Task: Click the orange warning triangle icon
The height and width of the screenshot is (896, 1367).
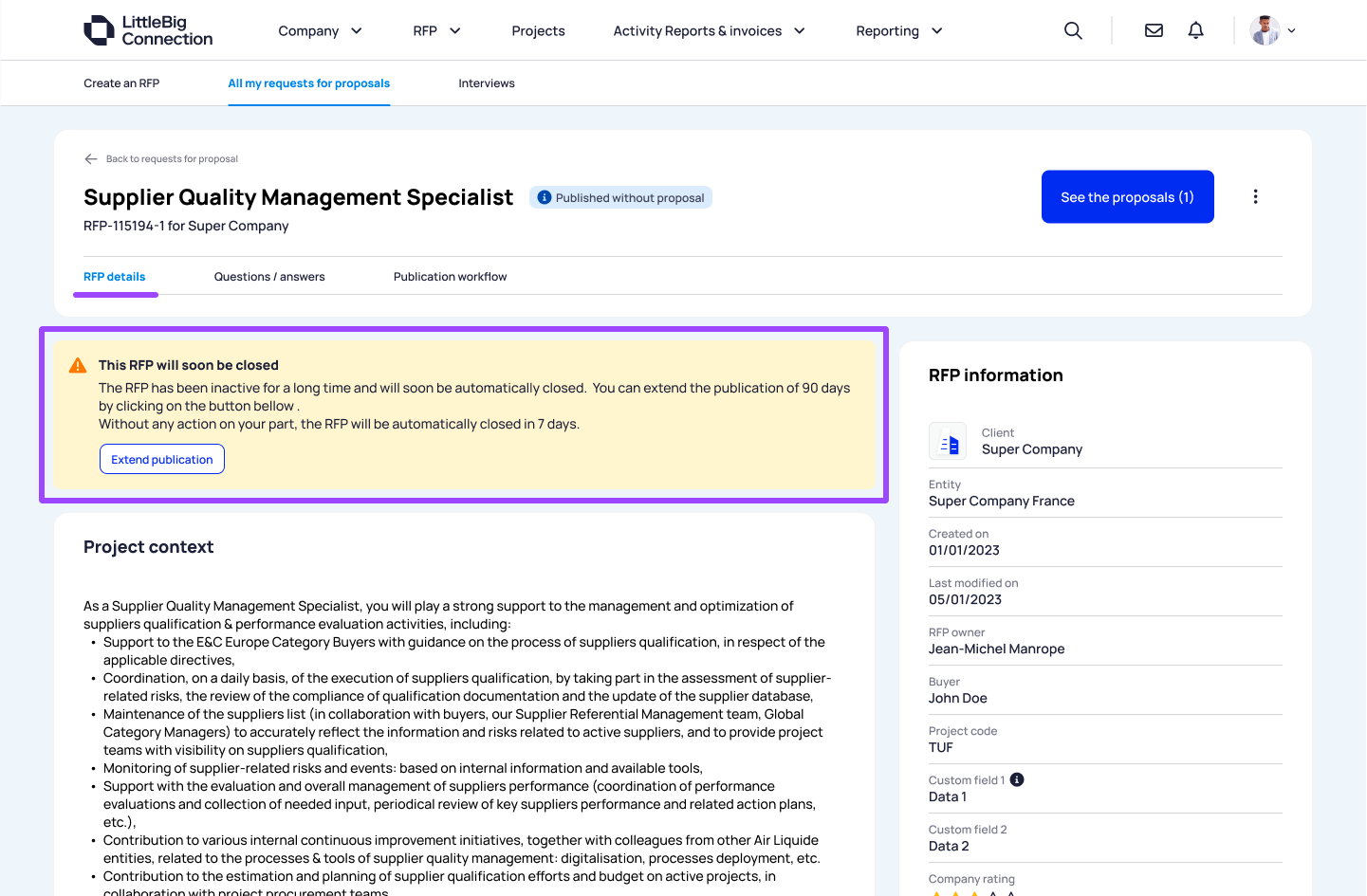Action: pos(78,365)
